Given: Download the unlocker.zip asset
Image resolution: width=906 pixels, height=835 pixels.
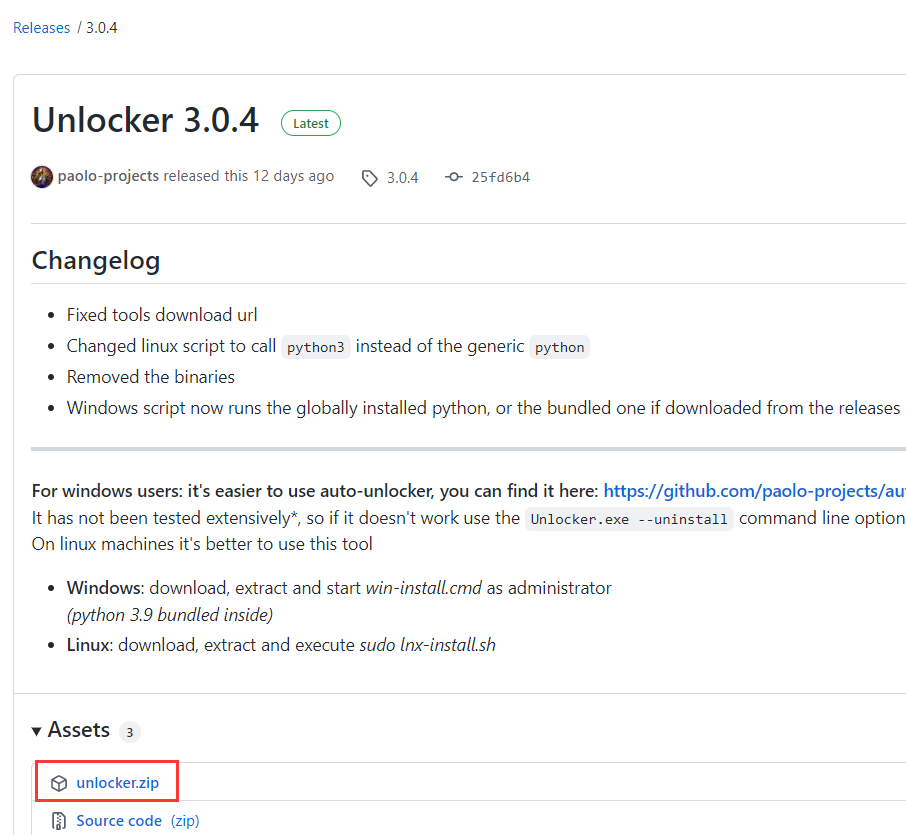Looking at the screenshot, I should [x=117, y=783].
